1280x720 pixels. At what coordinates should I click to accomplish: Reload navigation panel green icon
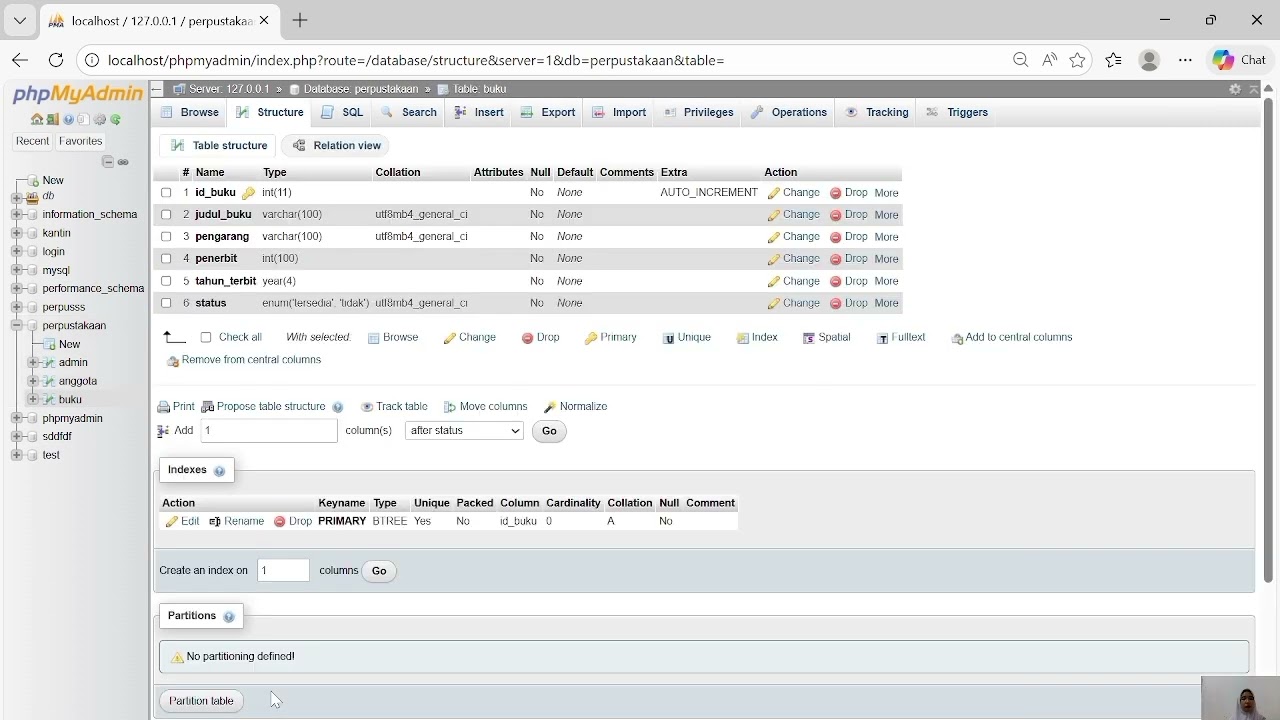click(116, 119)
